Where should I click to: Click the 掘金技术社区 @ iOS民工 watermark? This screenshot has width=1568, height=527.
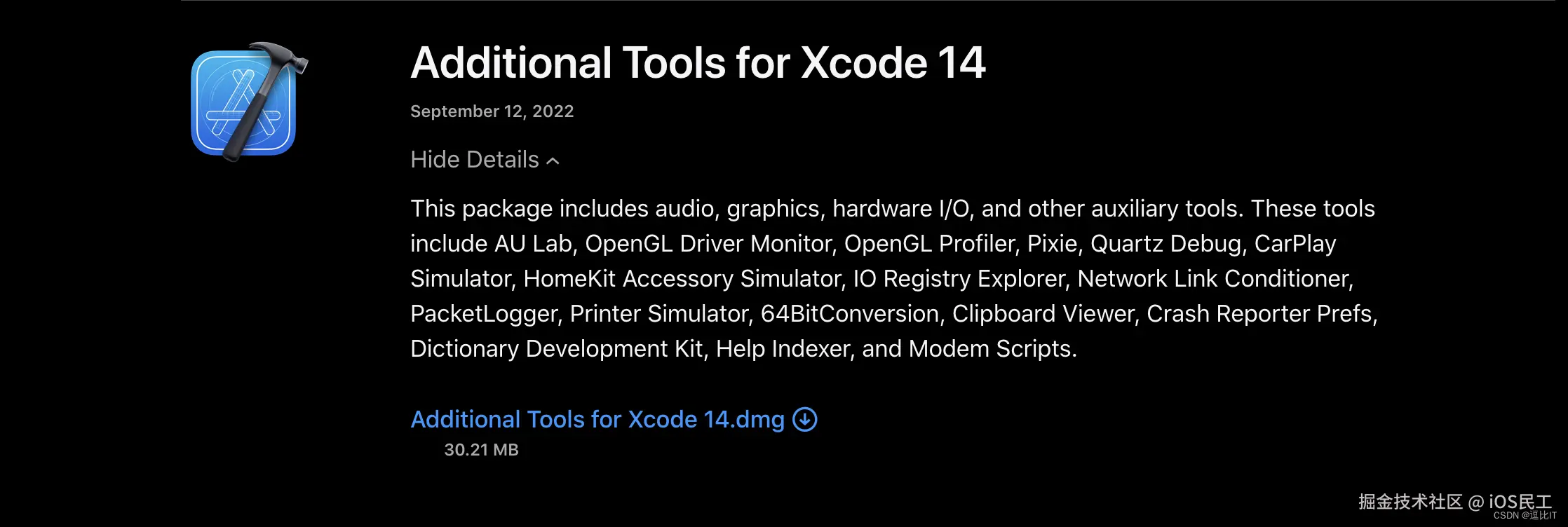pos(1454,502)
